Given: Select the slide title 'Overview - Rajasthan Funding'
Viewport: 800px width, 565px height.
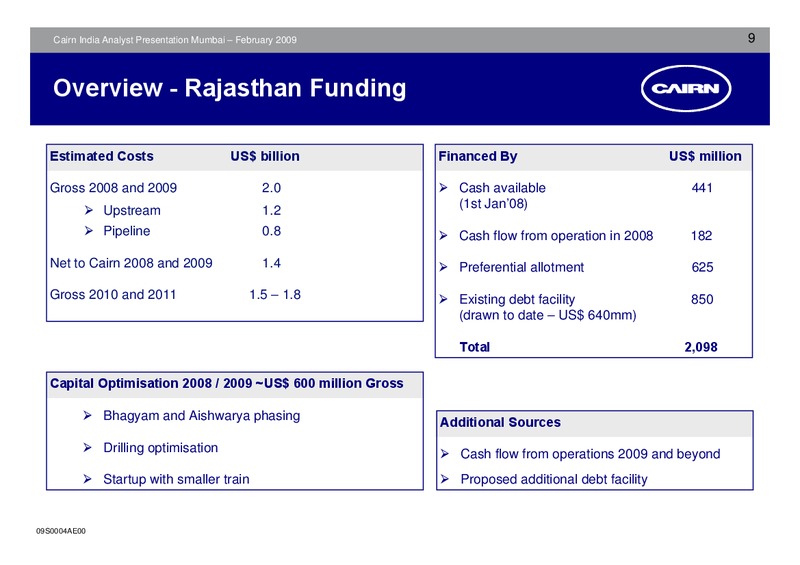Looking at the screenshot, I should click(x=230, y=88).
